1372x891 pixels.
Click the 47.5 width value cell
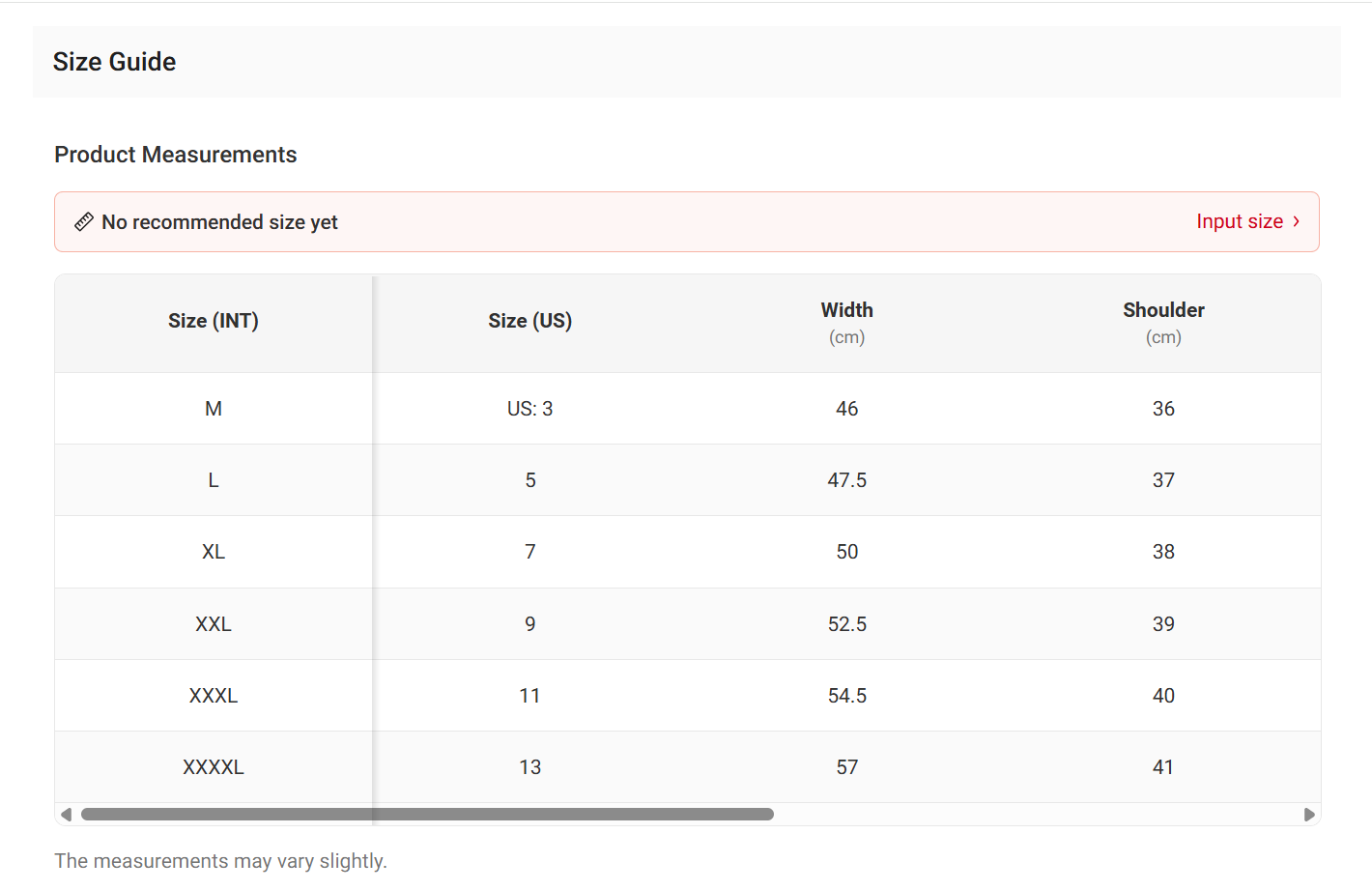[846, 480]
